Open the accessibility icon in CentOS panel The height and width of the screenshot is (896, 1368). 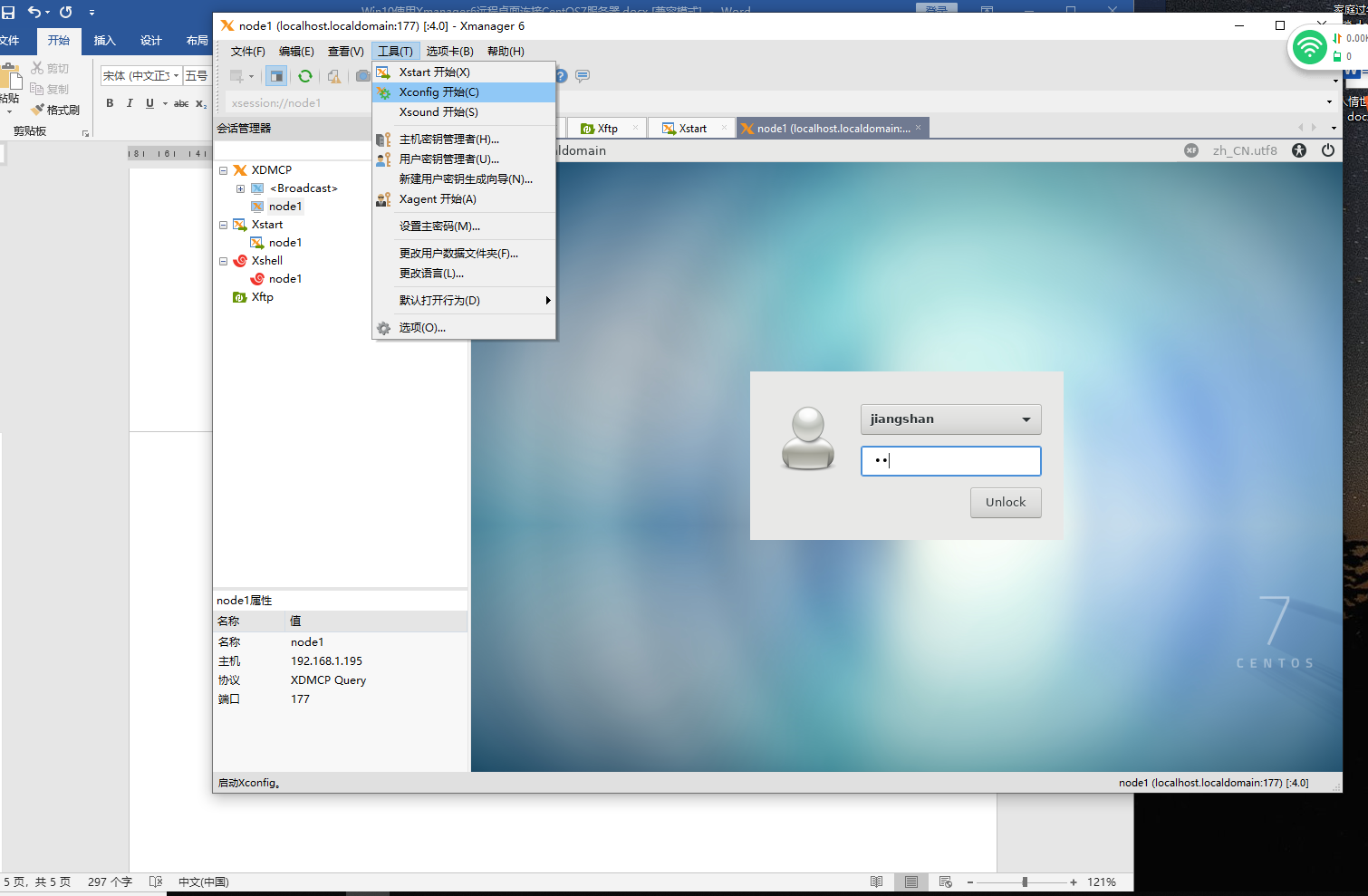point(1299,150)
